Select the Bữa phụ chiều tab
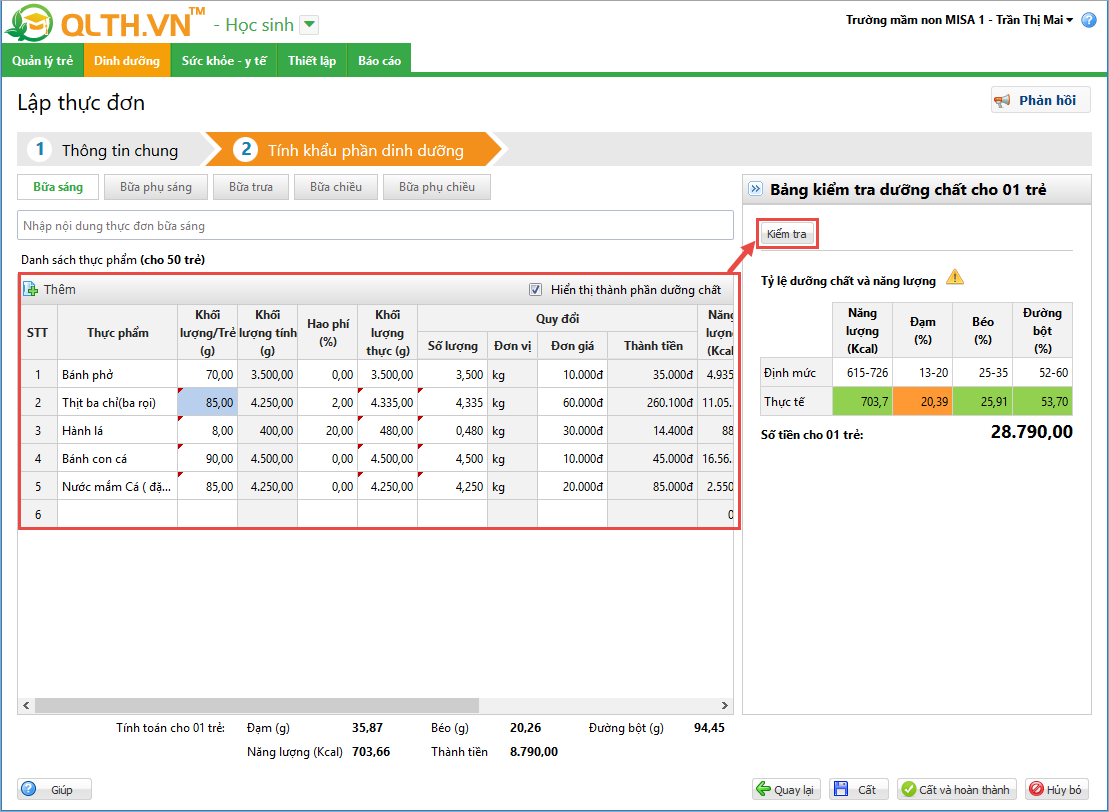Screen dimensions: 1109x812 tap(436, 187)
